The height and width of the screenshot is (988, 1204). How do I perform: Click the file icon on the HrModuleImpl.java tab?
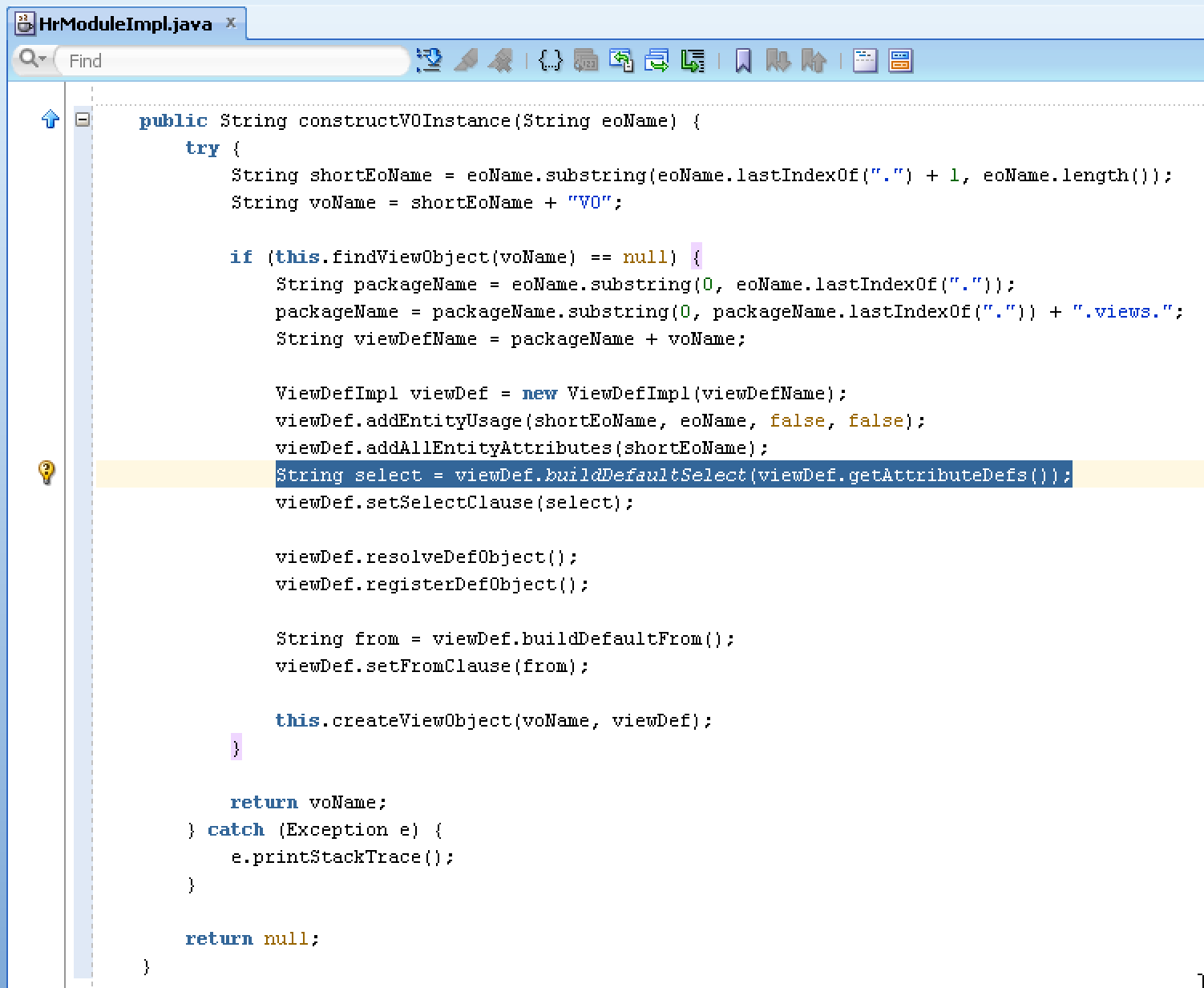[x=24, y=22]
